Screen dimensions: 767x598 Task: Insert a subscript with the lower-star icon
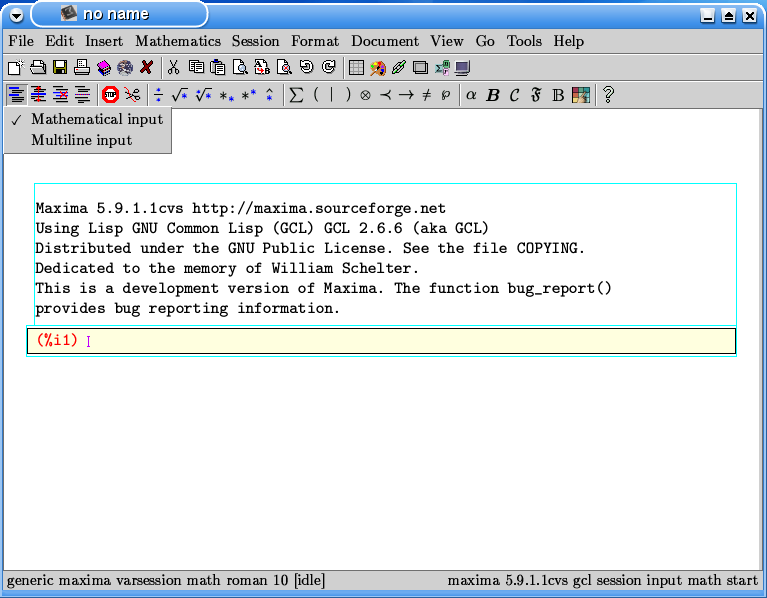pyautogui.click(x=226, y=95)
